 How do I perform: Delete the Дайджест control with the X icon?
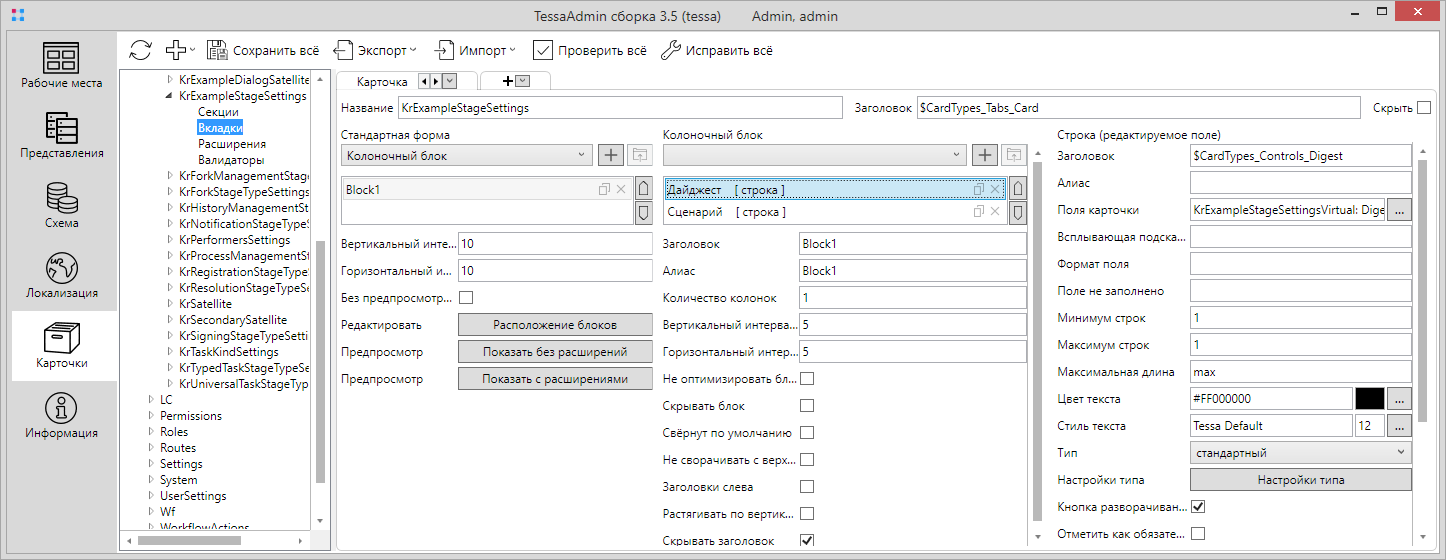995,189
